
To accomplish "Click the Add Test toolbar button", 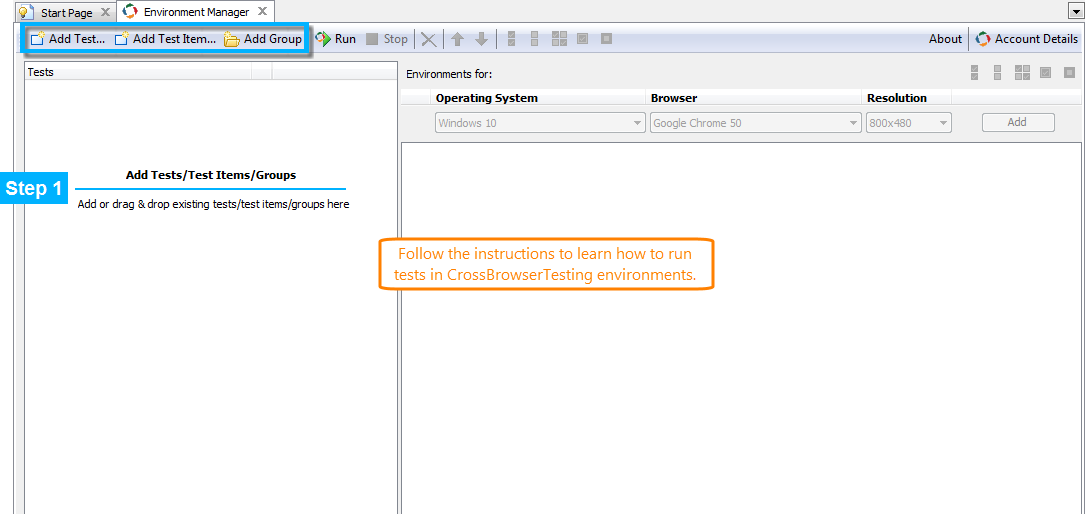I will 68,39.
